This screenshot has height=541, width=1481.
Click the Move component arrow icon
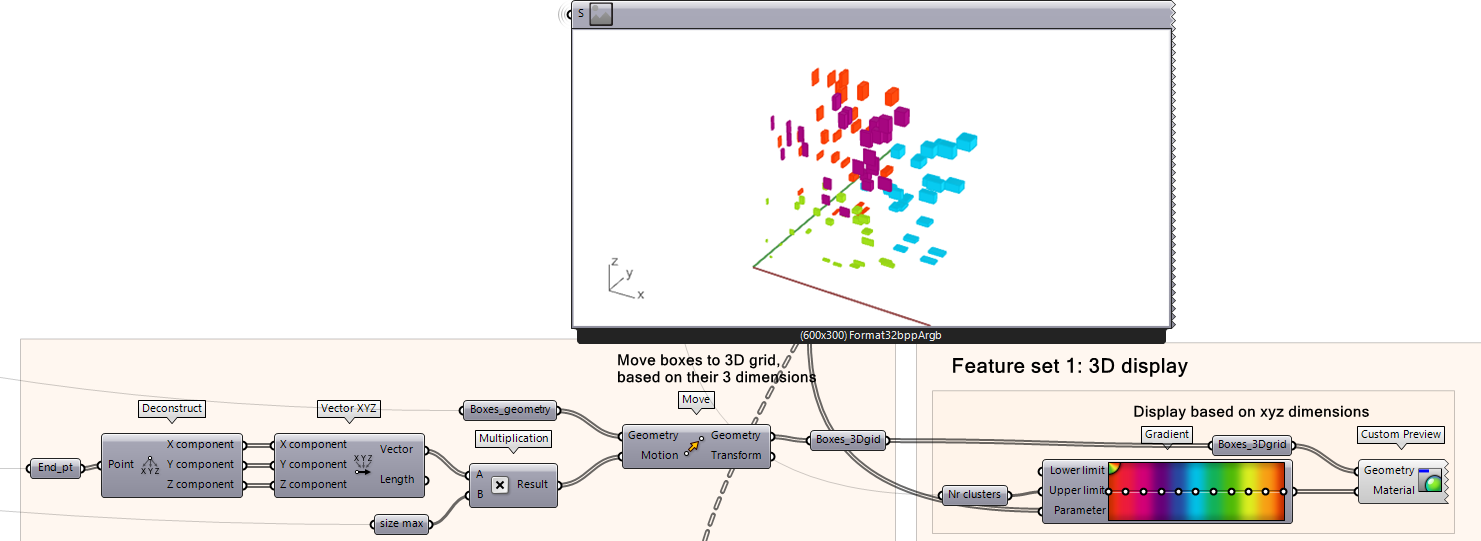point(692,446)
